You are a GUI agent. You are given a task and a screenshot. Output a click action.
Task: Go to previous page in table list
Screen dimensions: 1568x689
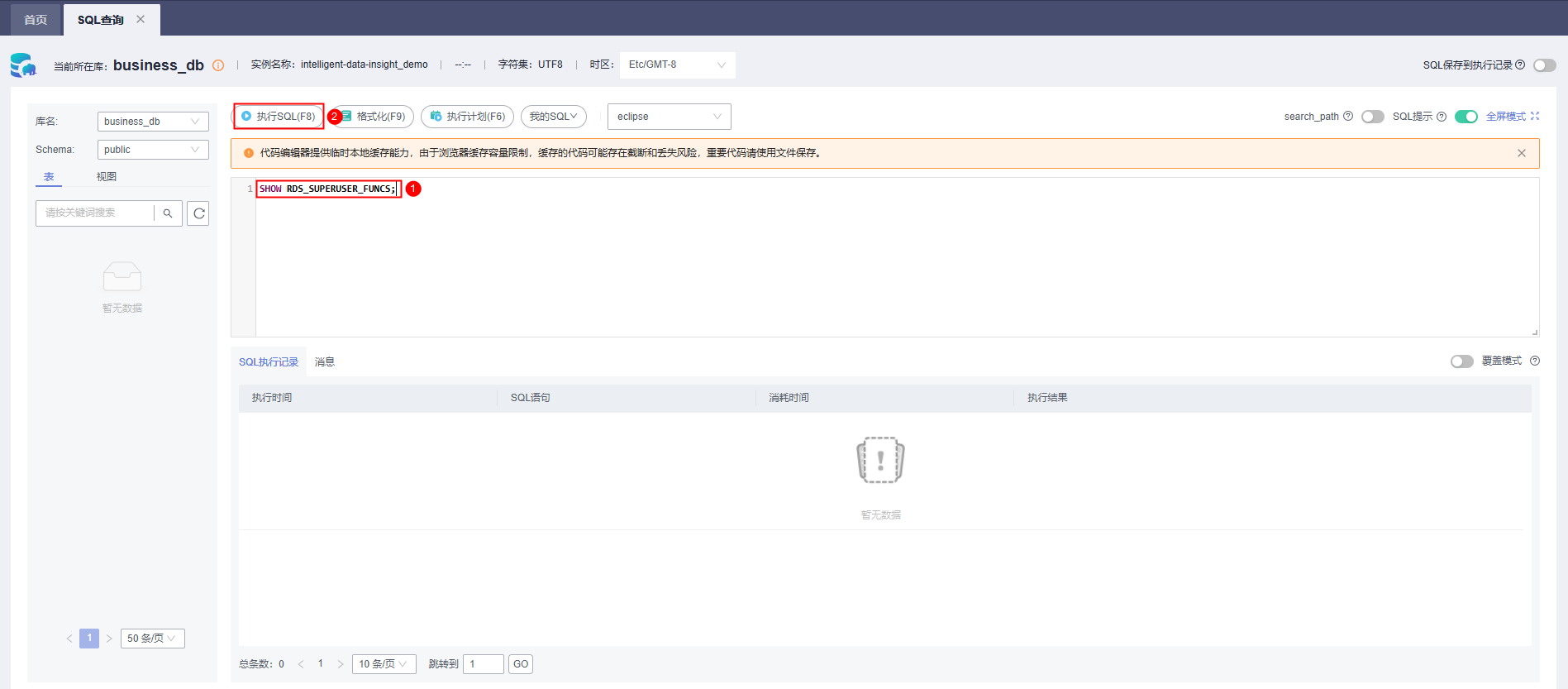[69, 639]
